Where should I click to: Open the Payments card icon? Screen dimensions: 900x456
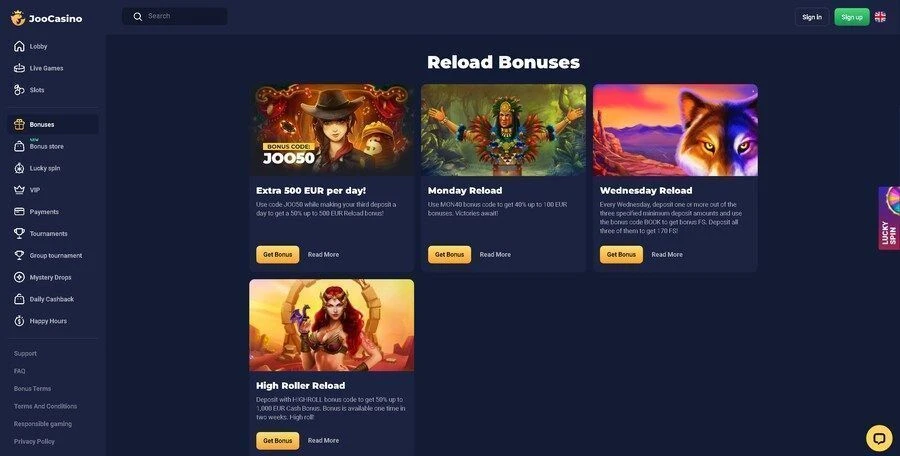19,212
